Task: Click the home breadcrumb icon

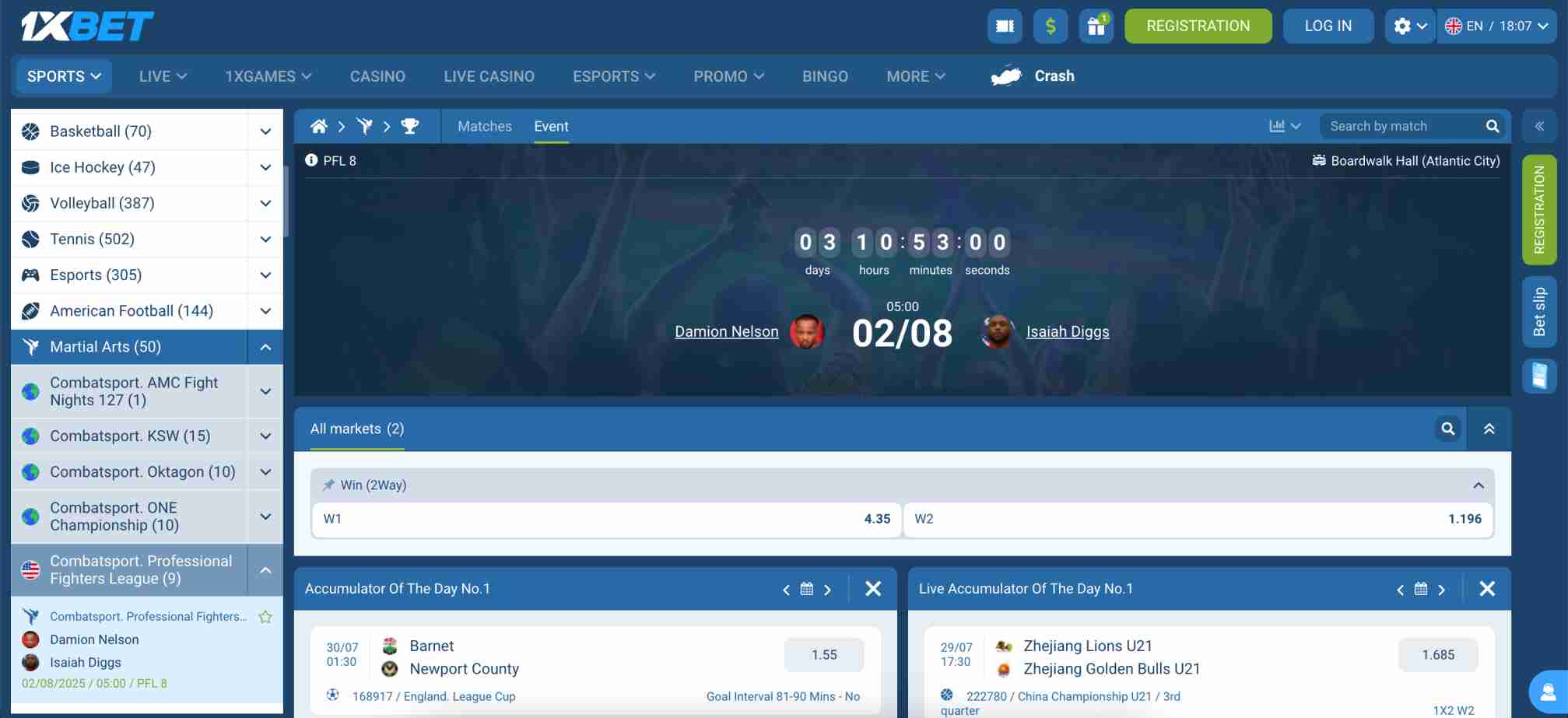Action: tap(318, 126)
